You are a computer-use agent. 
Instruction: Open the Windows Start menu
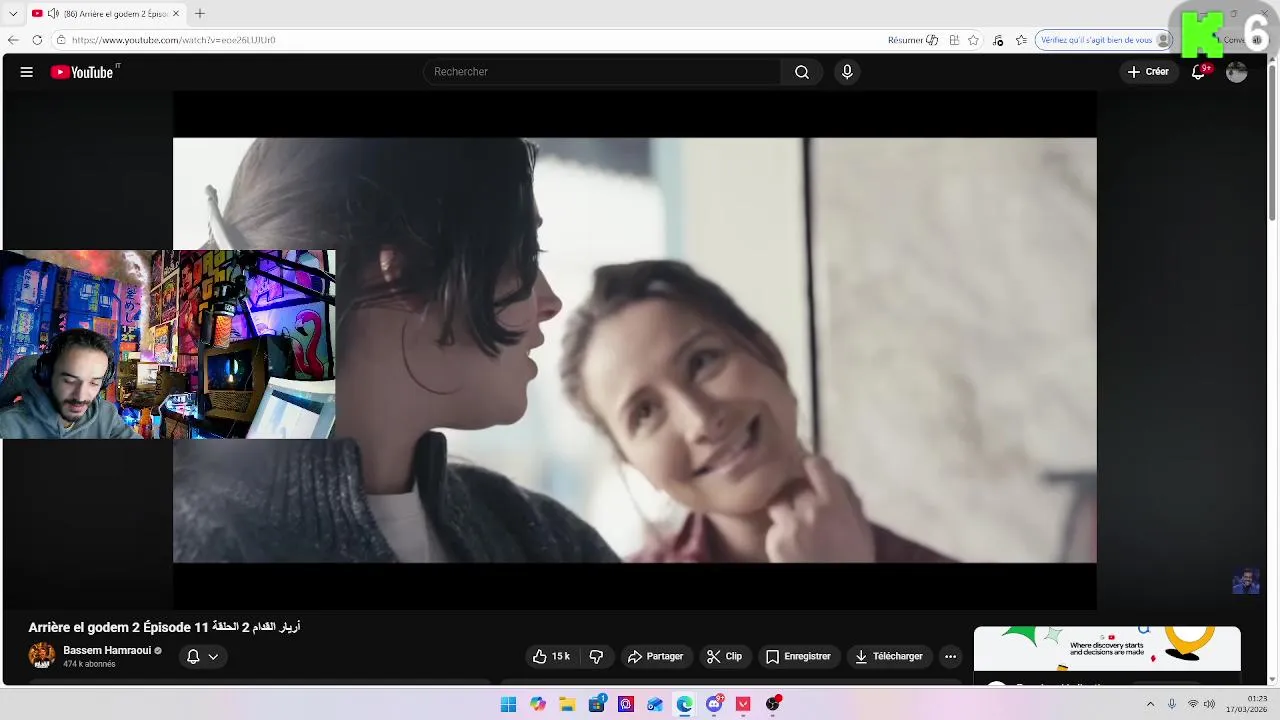[508, 704]
